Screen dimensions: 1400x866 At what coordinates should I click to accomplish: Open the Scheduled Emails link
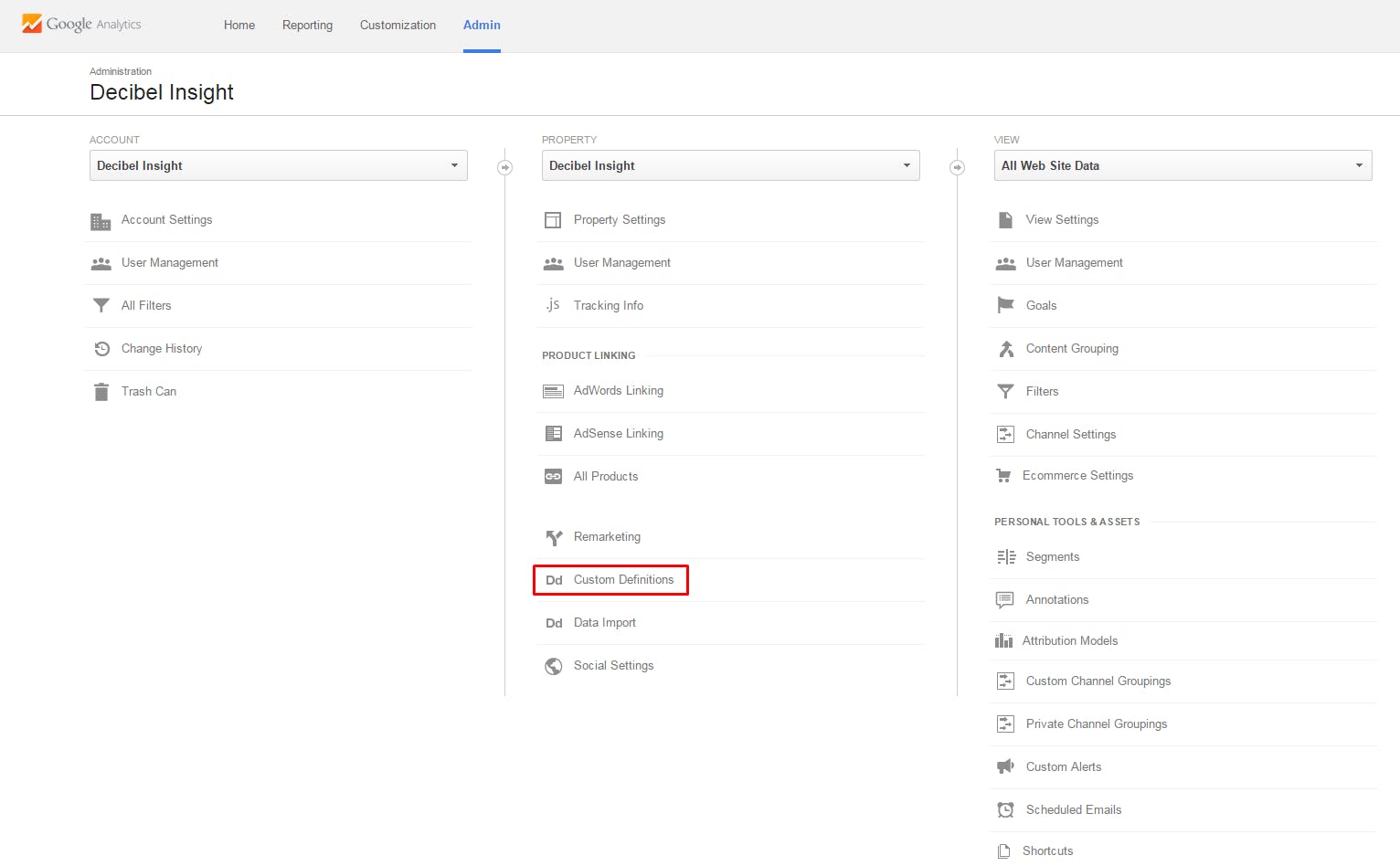[1074, 810]
